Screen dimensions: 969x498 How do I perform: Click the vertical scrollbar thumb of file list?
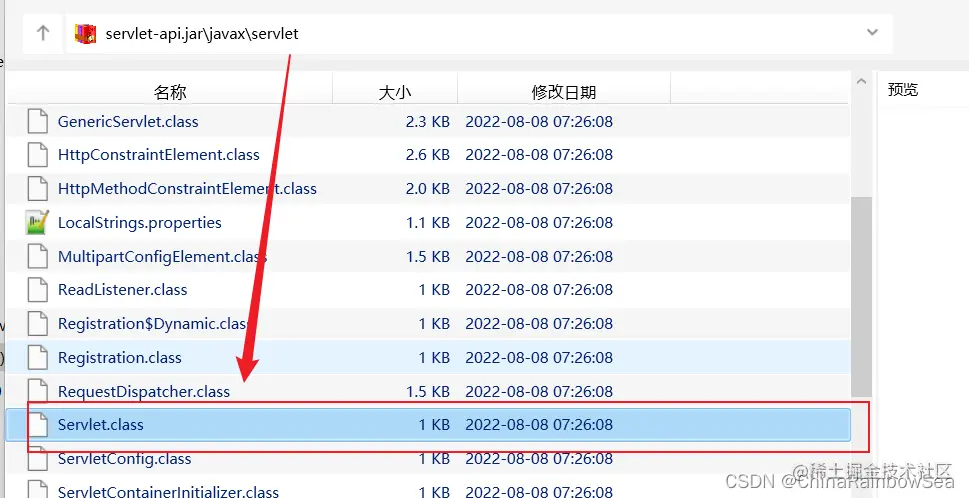point(861,297)
